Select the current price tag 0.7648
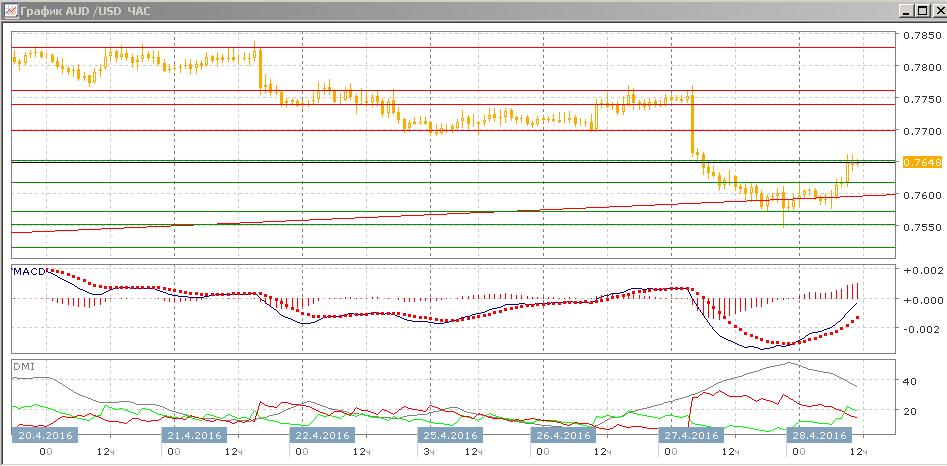The width and height of the screenshot is (947, 466). 922,162
